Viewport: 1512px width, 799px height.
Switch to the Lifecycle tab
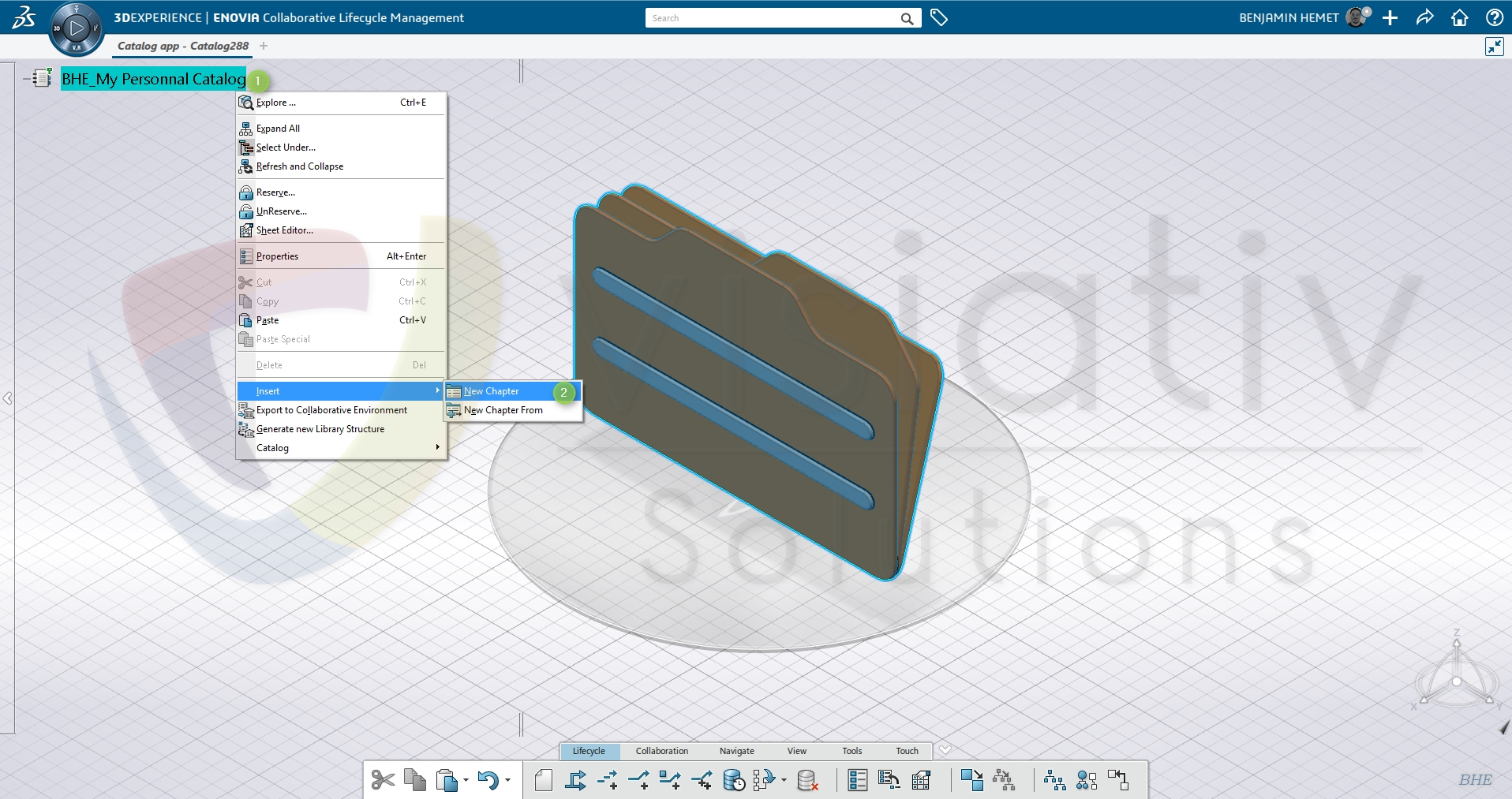tap(589, 751)
